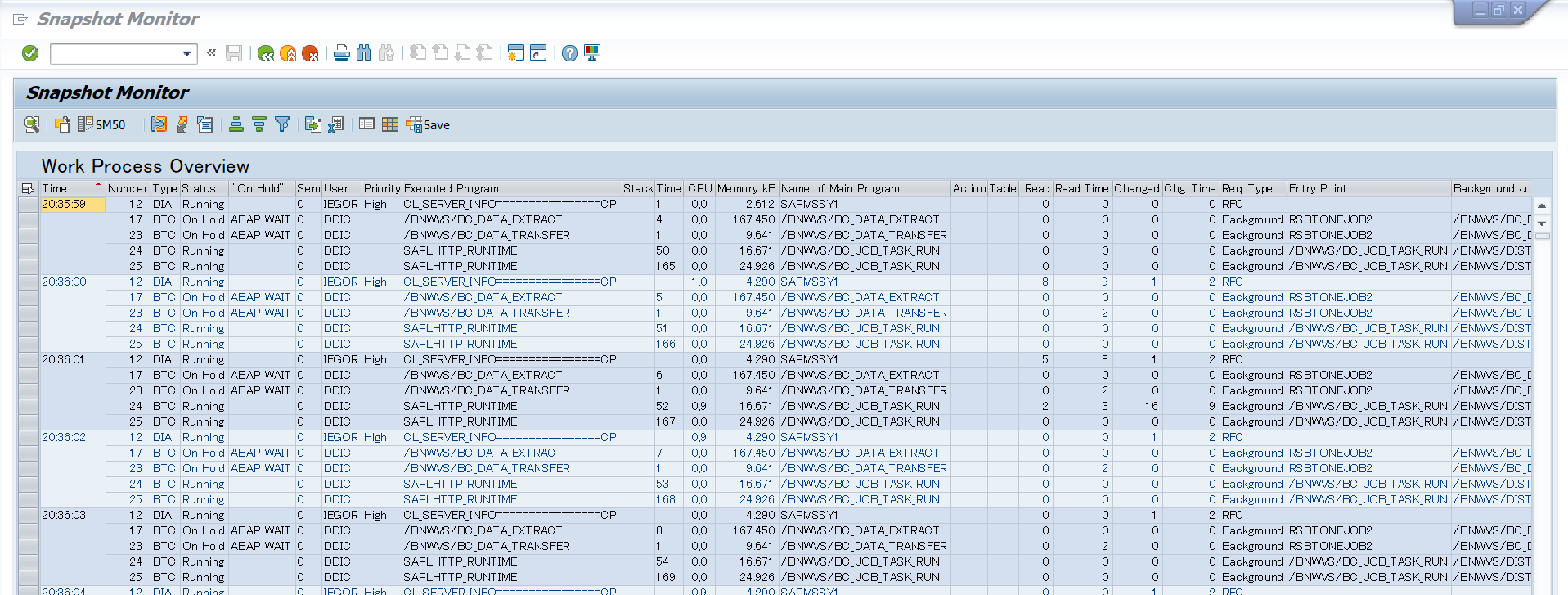Open the Snapshot Monitor menu icon in title bar
This screenshot has height=595, width=1568.
(x=20, y=19)
